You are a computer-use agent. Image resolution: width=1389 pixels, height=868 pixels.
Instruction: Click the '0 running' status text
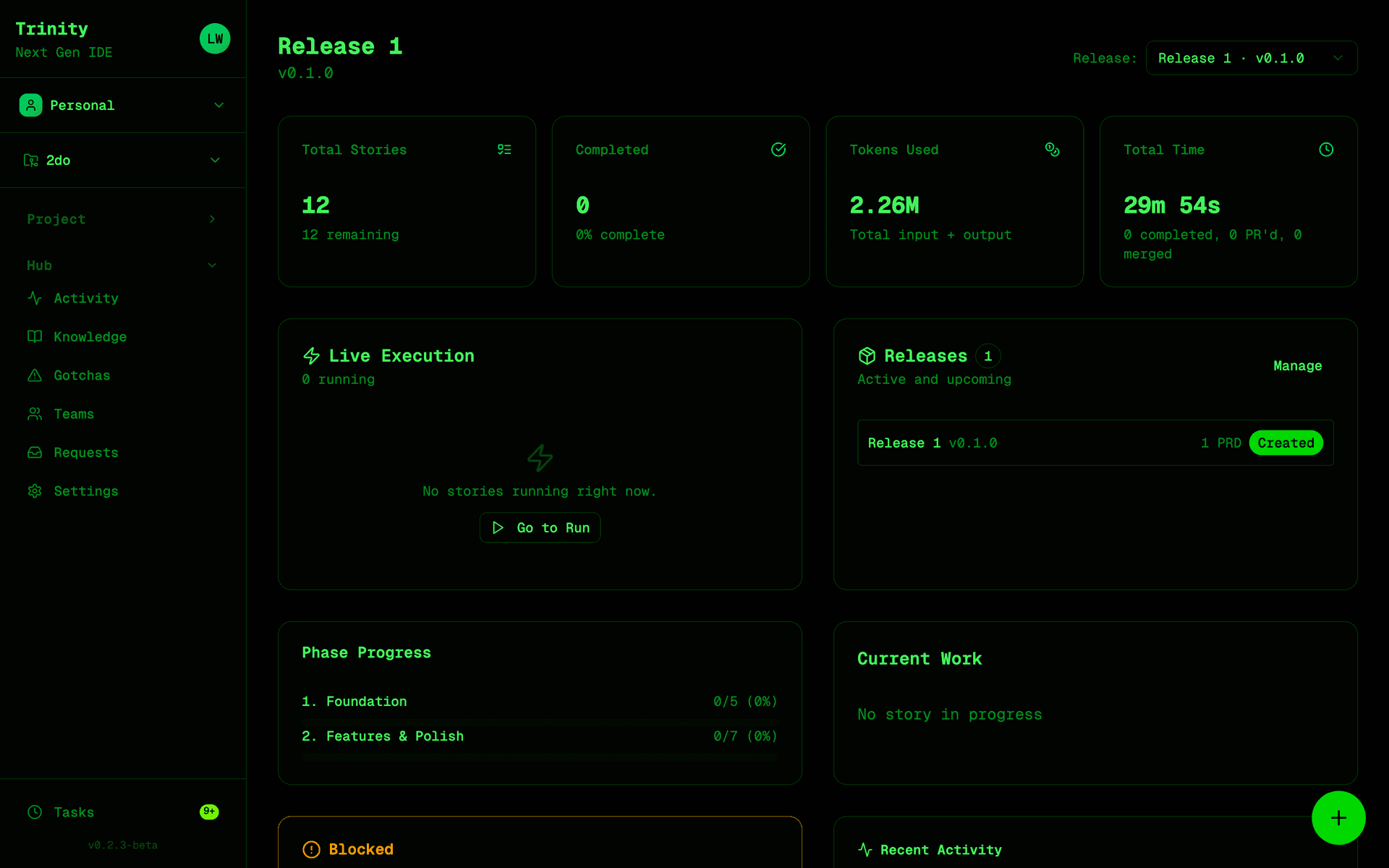coord(339,380)
